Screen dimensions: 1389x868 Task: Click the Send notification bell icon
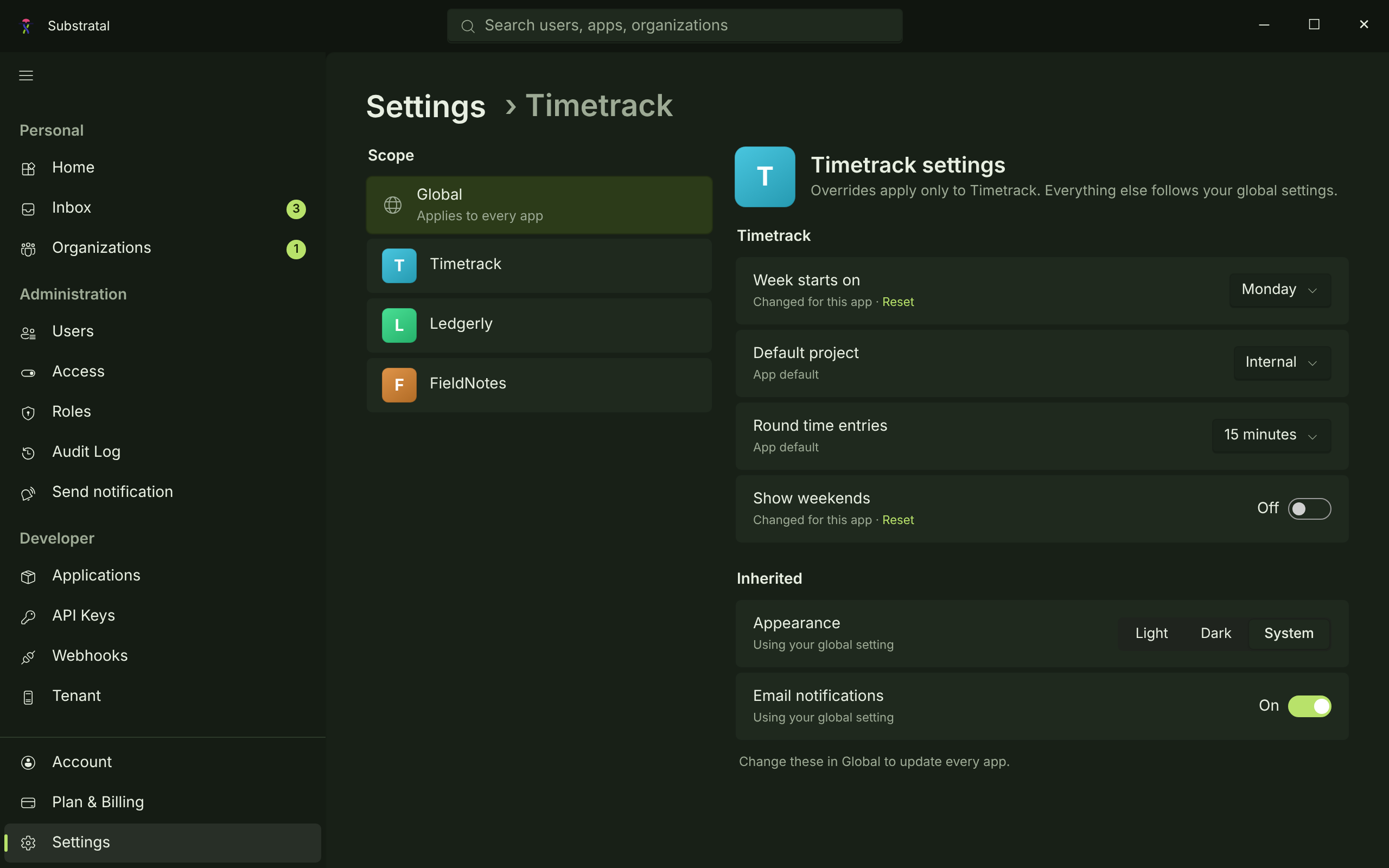pyautogui.click(x=28, y=493)
